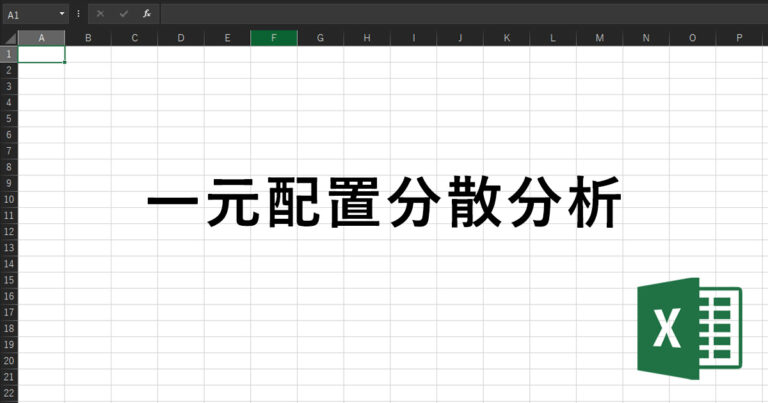The image size is (768, 403).
Task: Select column F header
Action: click(273, 38)
